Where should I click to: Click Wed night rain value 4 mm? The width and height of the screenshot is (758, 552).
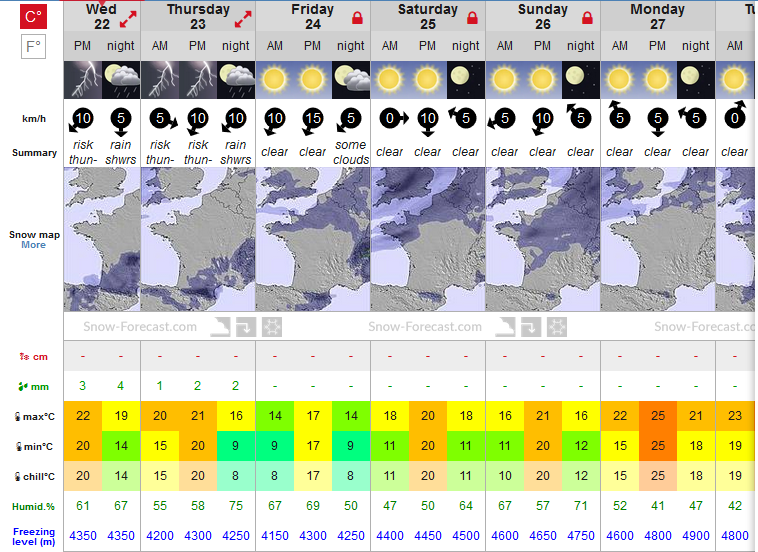pos(121,386)
